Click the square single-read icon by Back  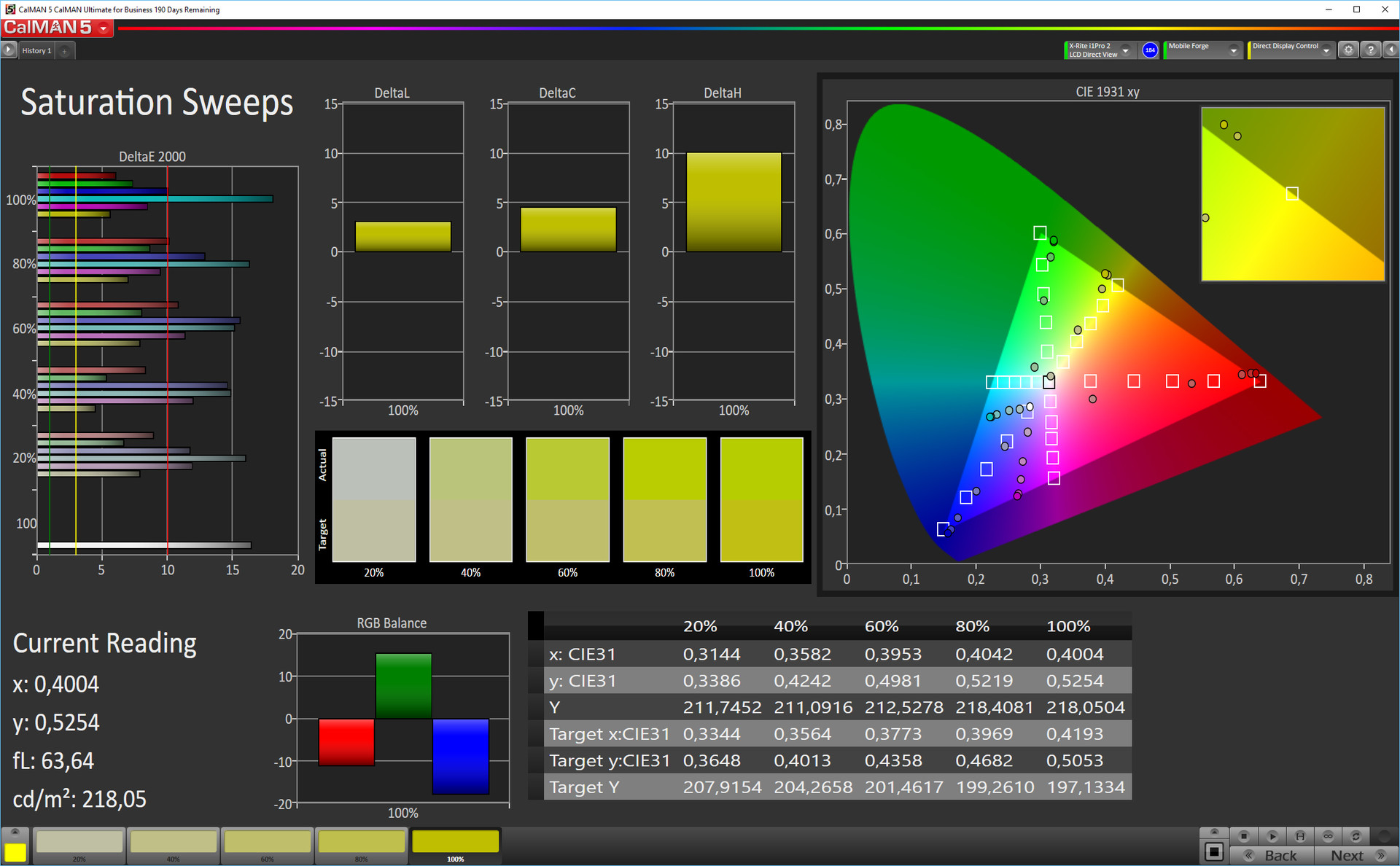pyautogui.click(x=1214, y=851)
